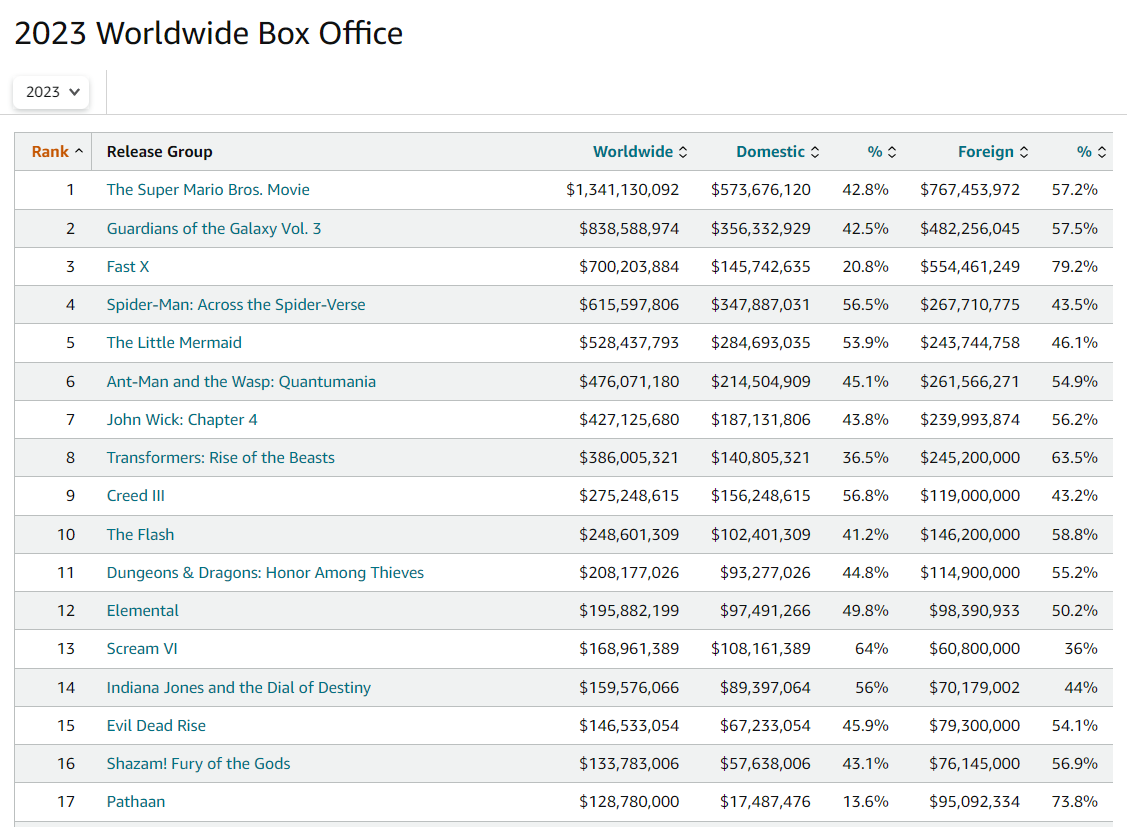Open Transformers: Rise of the Beasts
Image resolution: width=1127 pixels, height=827 pixels.
pos(221,458)
